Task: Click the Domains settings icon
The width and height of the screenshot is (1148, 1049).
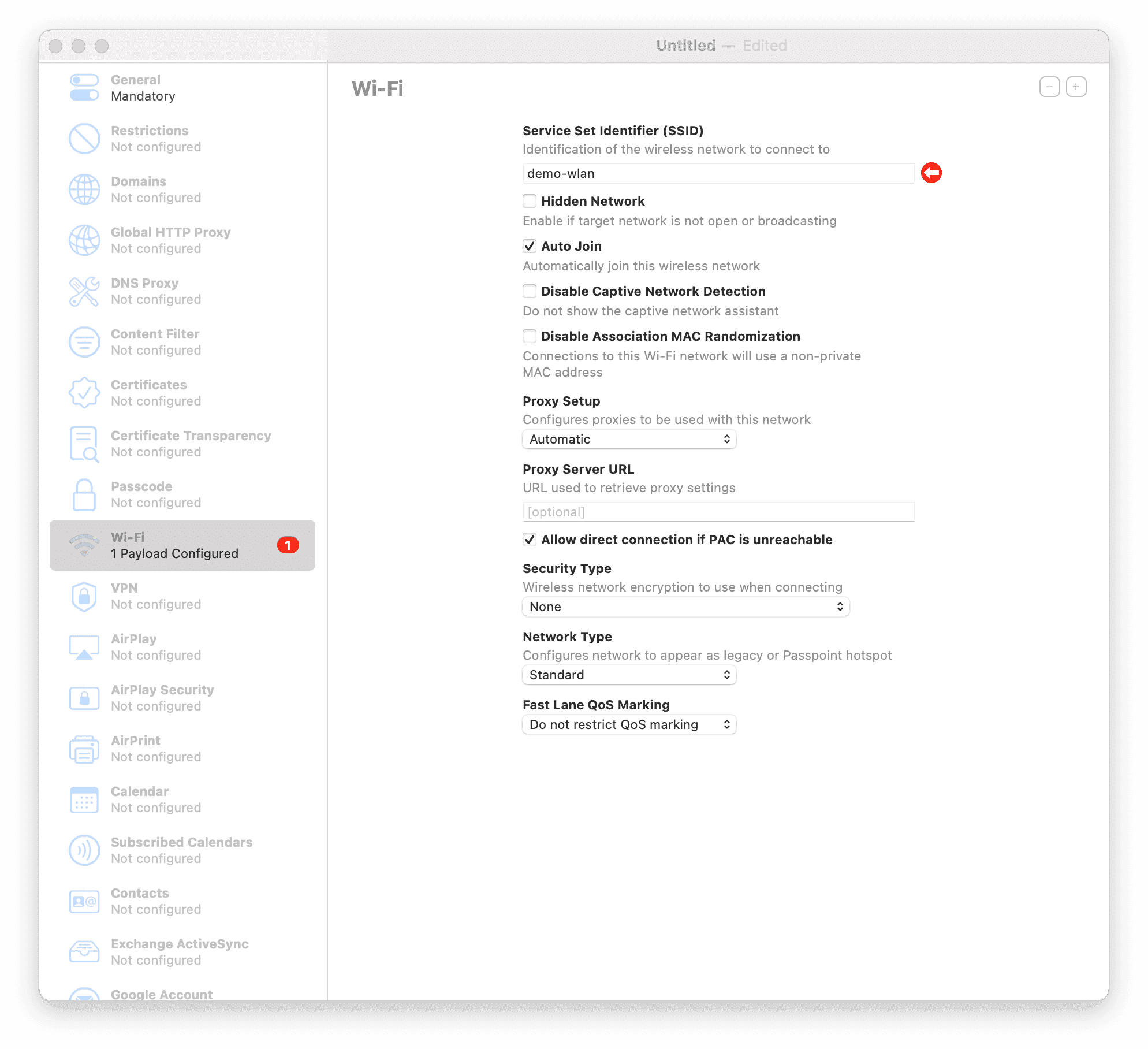Action: [83, 190]
